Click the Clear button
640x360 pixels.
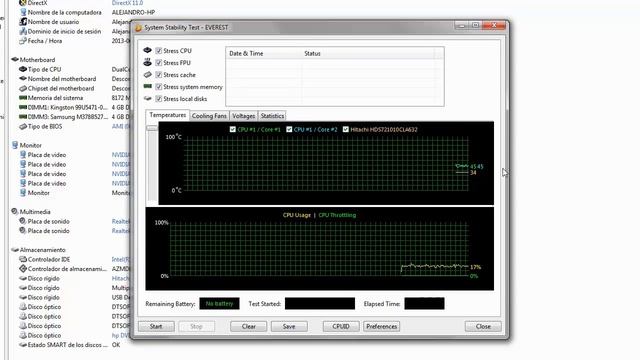(x=249, y=327)
